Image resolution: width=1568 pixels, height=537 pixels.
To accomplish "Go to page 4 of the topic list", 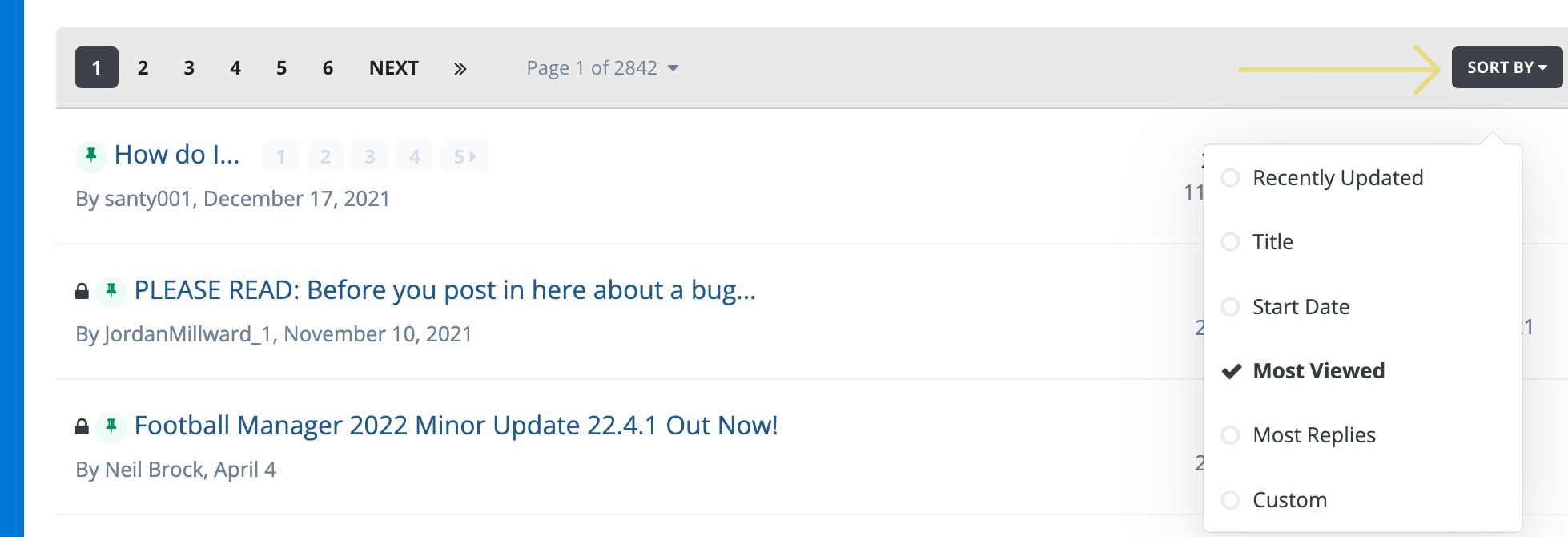I will coord(235,67).
